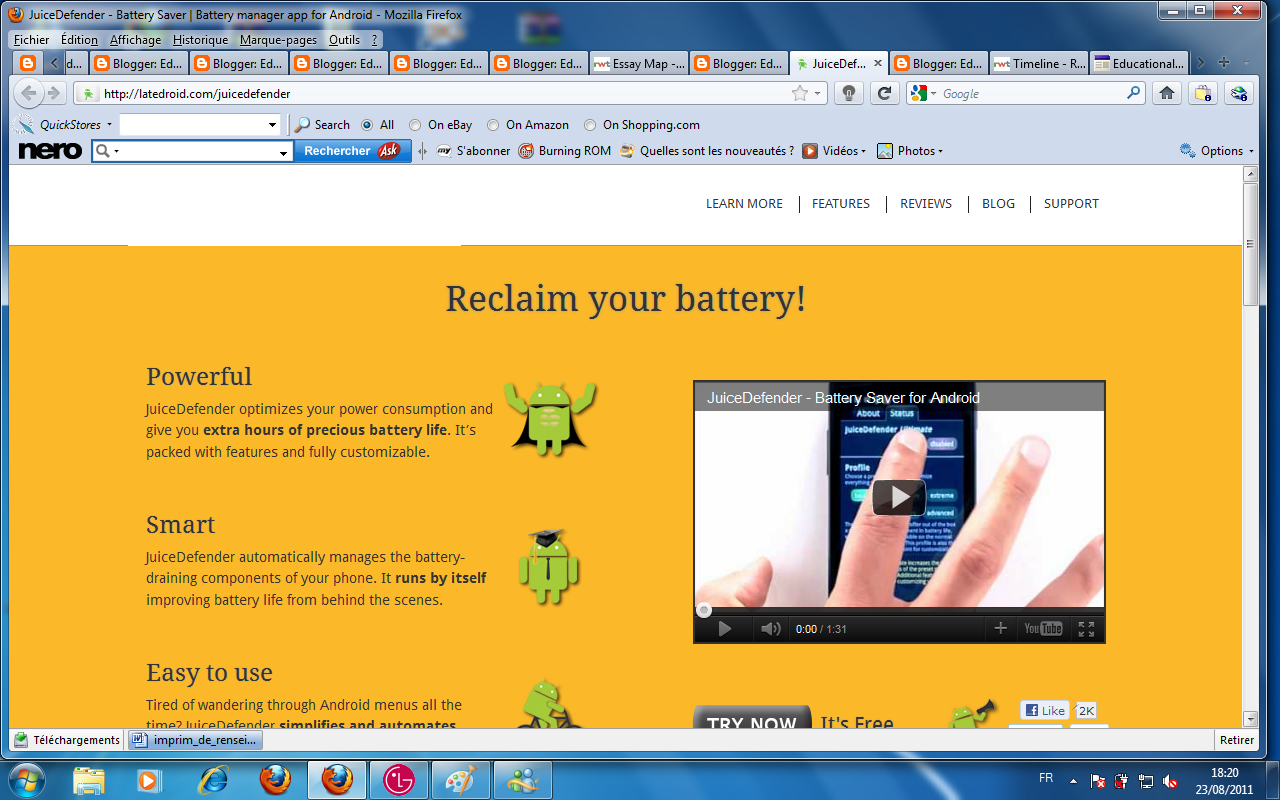The image size is (1280, 800).
Task: Click the lightbulb add-on icon beside Reload
Action: (849, 93)
